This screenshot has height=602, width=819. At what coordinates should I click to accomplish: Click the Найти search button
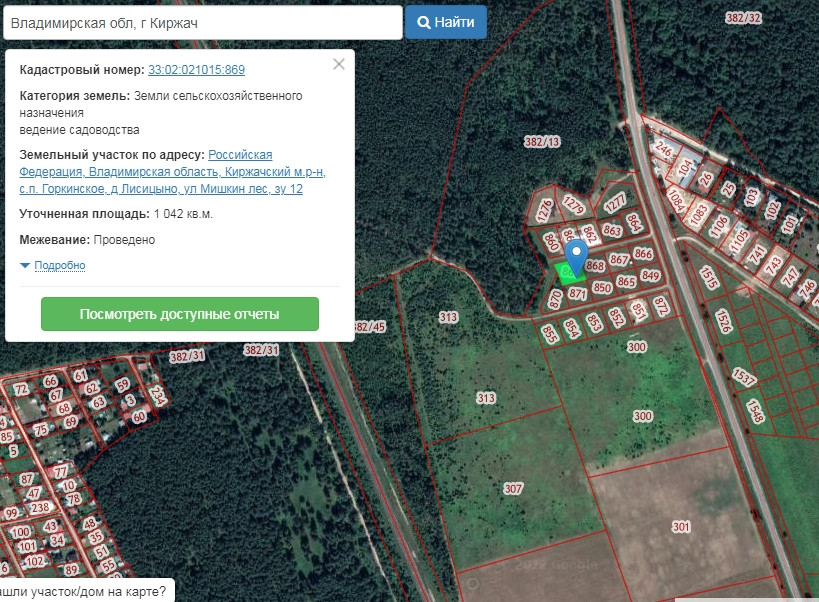pyautogui.click(x=446, y=22)
